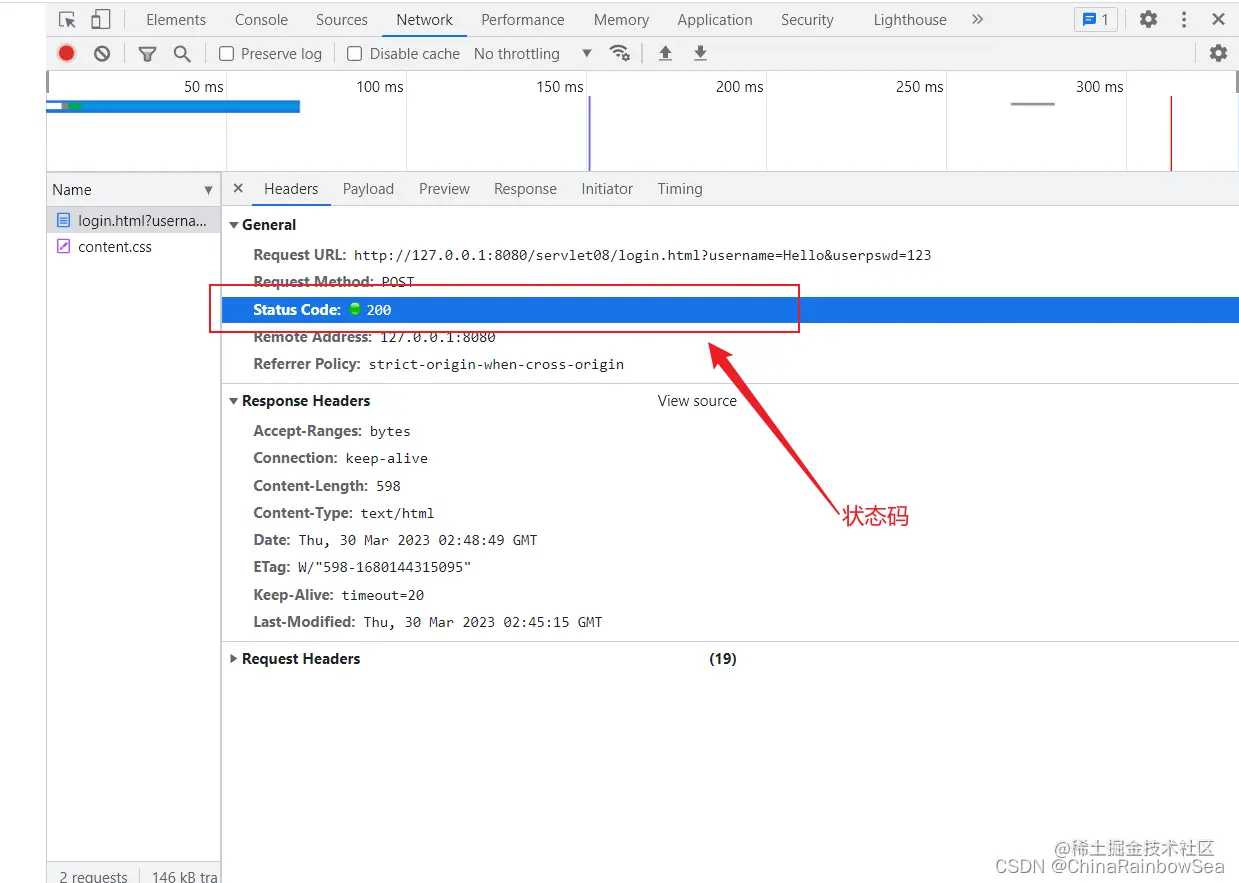Select the Headers sub-tab

tap(291, 189)
